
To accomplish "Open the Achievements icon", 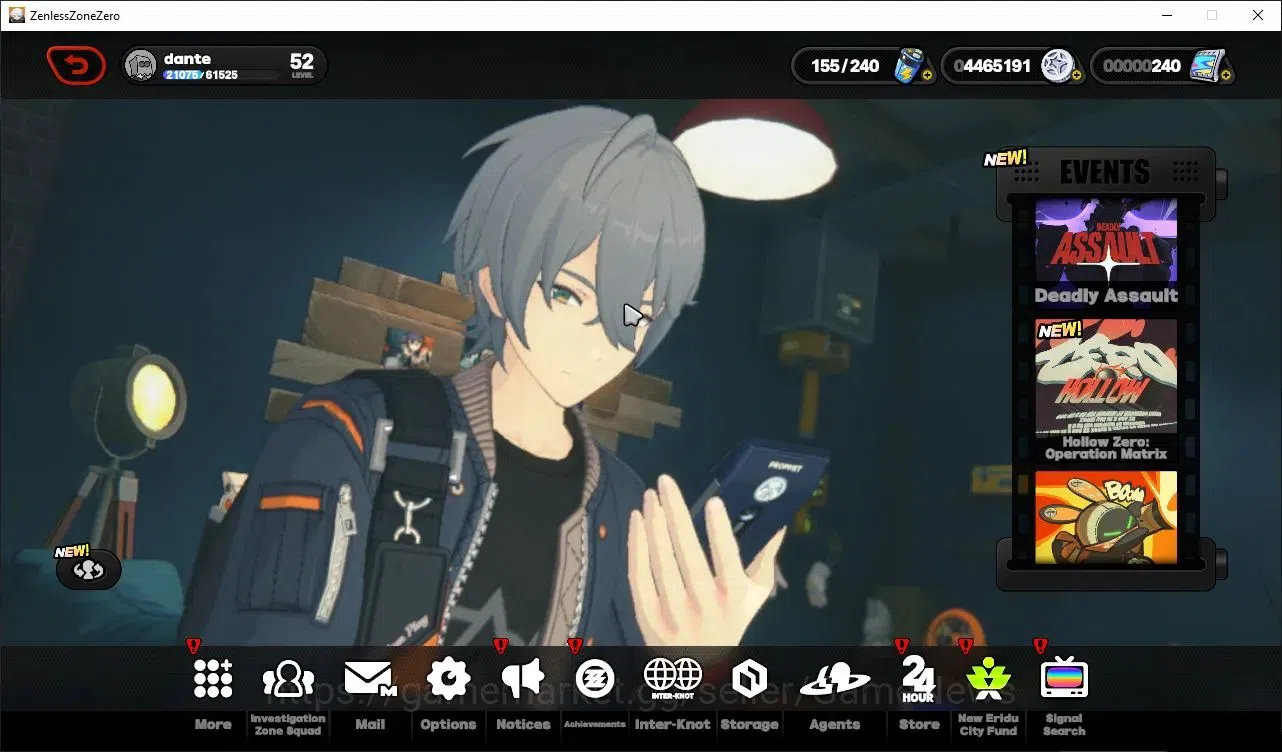I will tap(595, 679).
